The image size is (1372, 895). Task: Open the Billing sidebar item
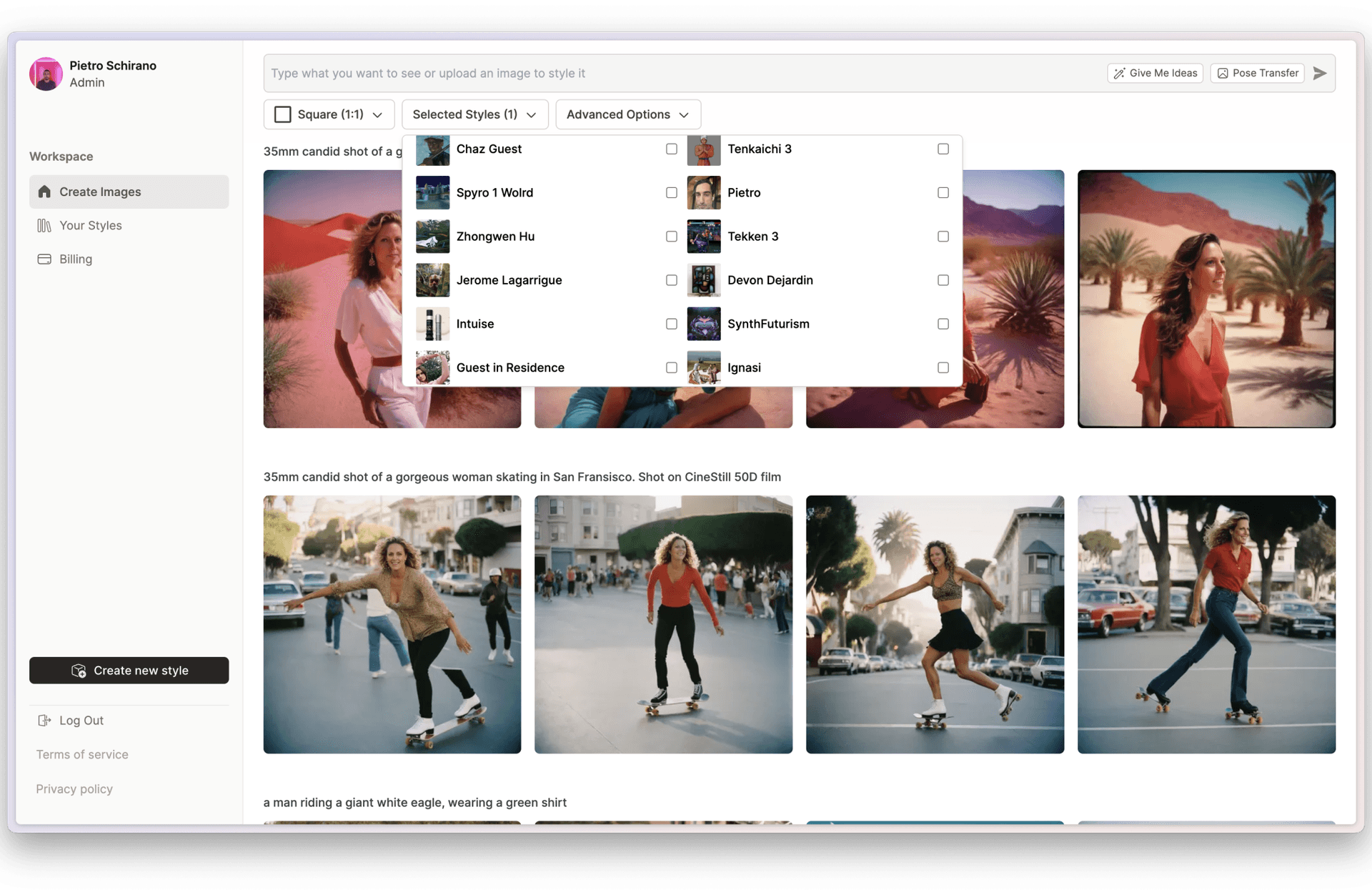coord(76,259)
